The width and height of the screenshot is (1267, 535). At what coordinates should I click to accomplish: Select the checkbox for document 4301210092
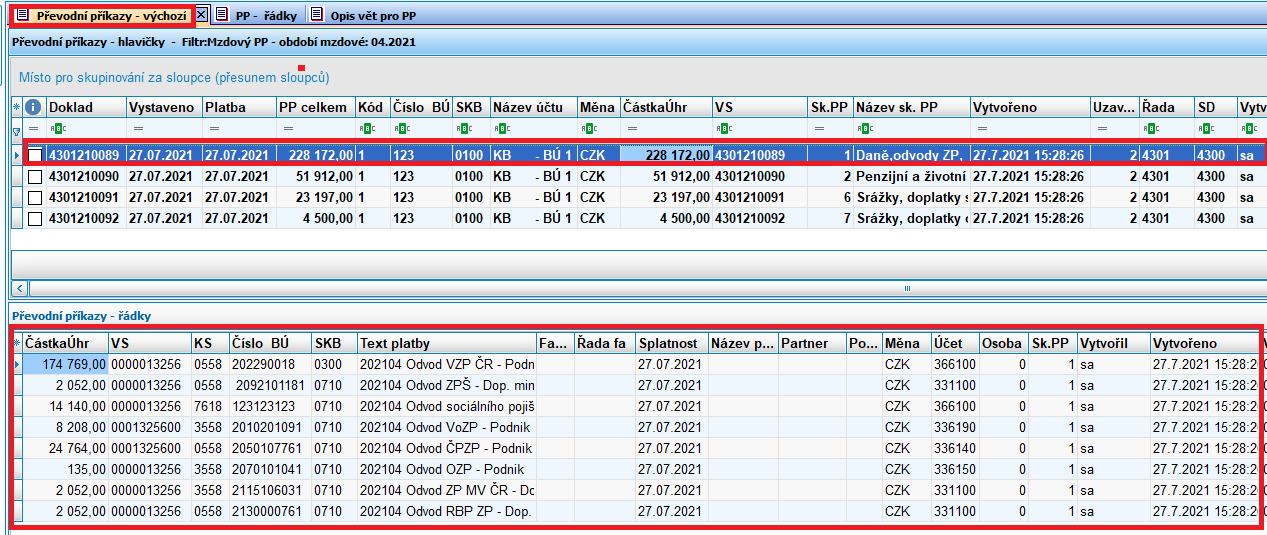tap(36, 218)
